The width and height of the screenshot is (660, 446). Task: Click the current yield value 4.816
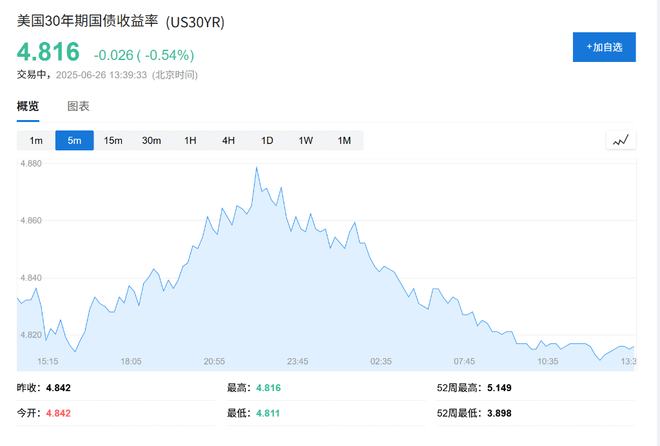tap(47, 53)
